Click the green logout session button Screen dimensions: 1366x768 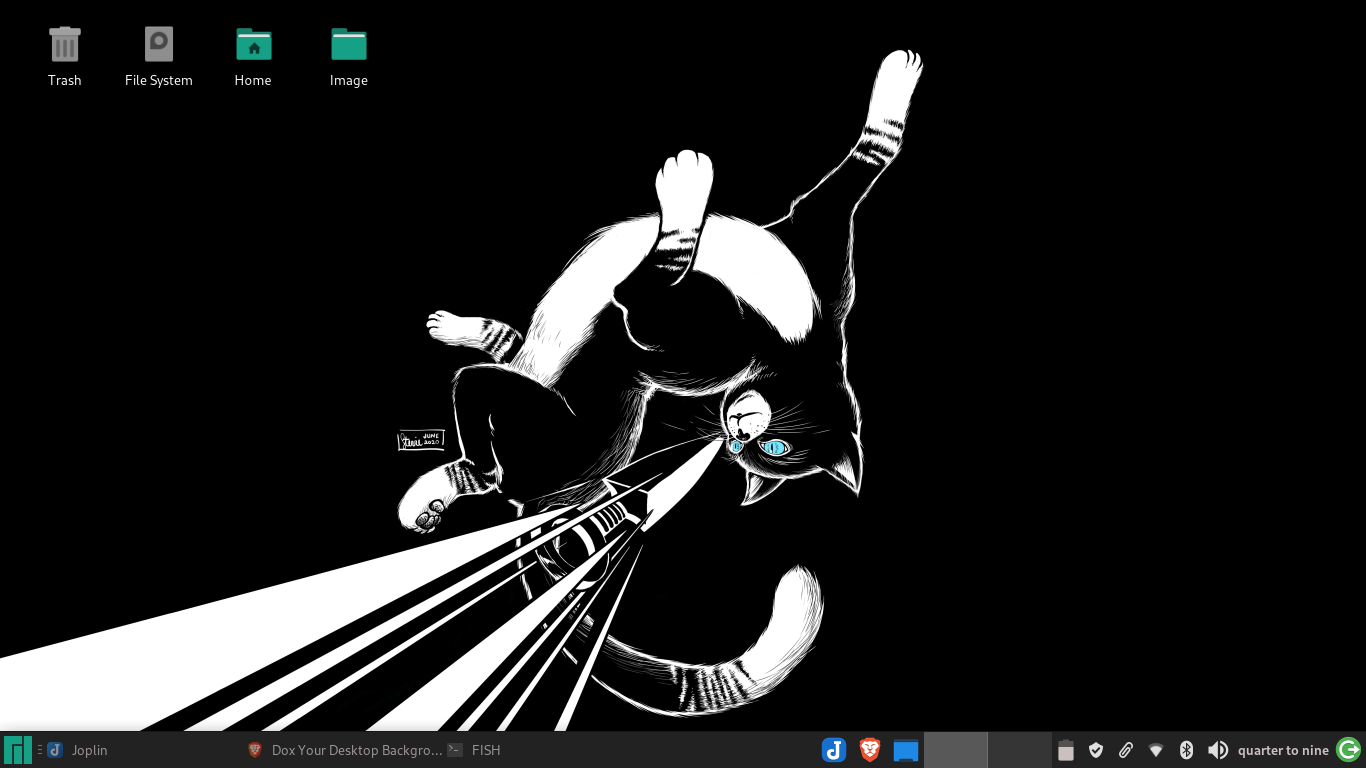pos(1349,750)
